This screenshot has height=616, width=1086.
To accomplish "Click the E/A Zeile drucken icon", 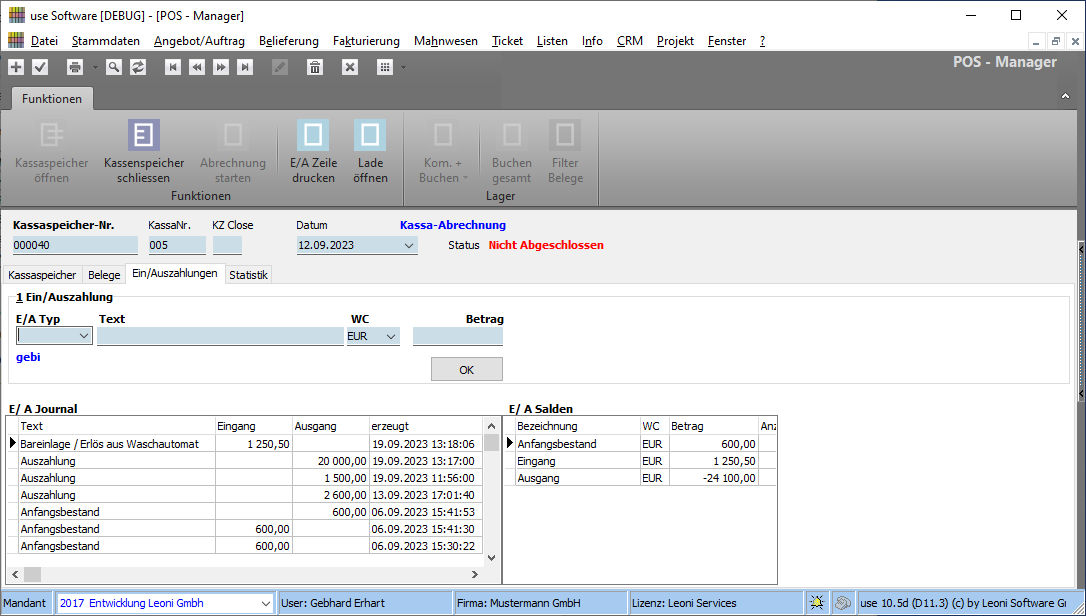I will (x=313, y=150).
